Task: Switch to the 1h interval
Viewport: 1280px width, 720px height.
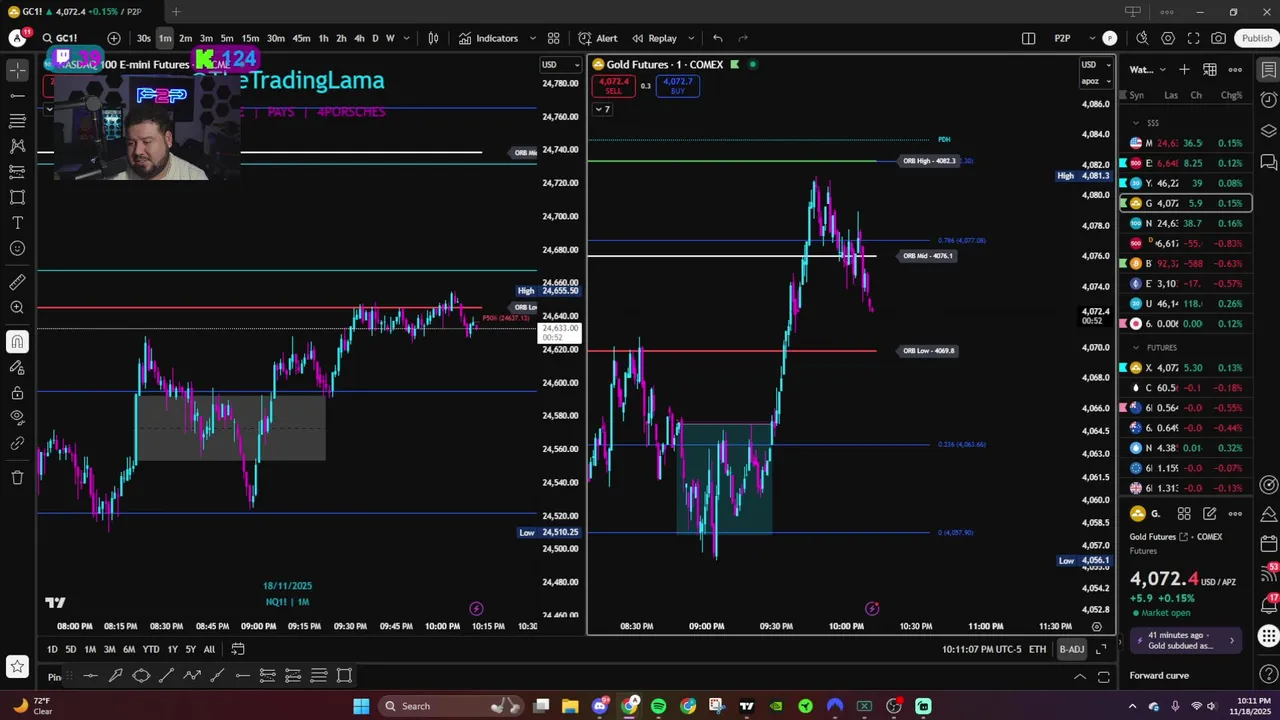Action: [323, 38]
